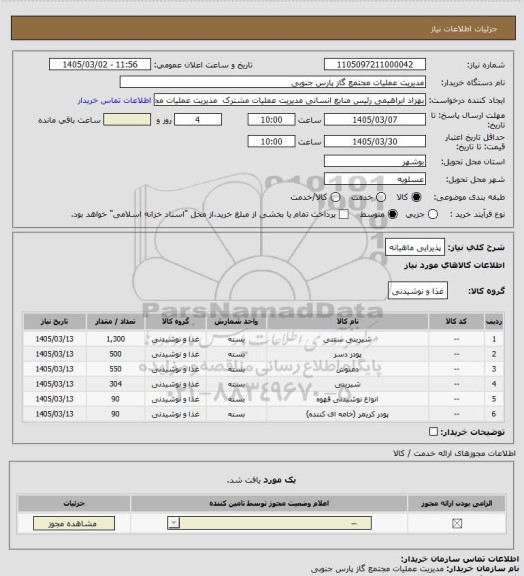The height and width of the screenshot is (576, 524).
Task: Toggle the توضیحات خریدار checkbox
Action: [x=434, y=432]
